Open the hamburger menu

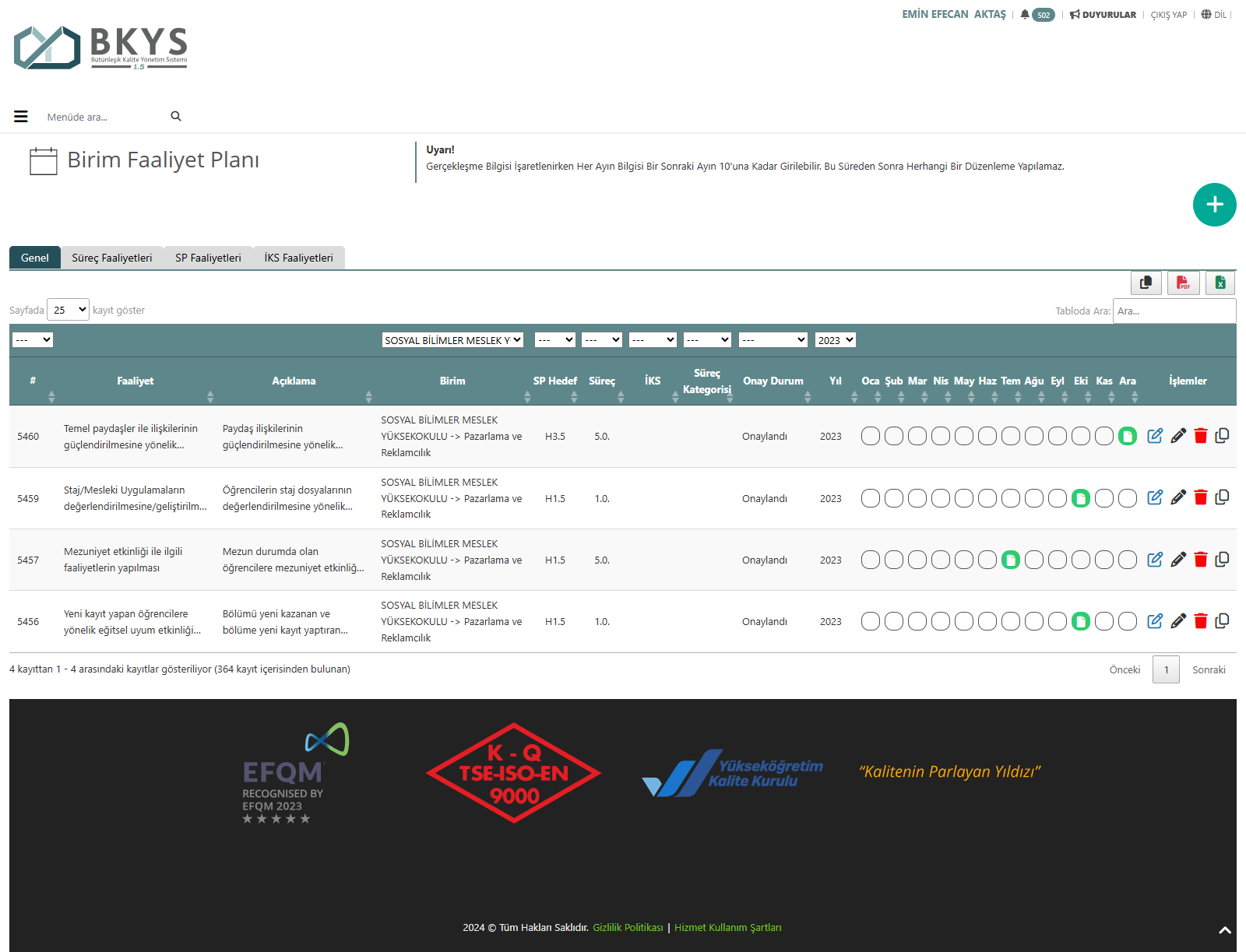pos(21,117)
